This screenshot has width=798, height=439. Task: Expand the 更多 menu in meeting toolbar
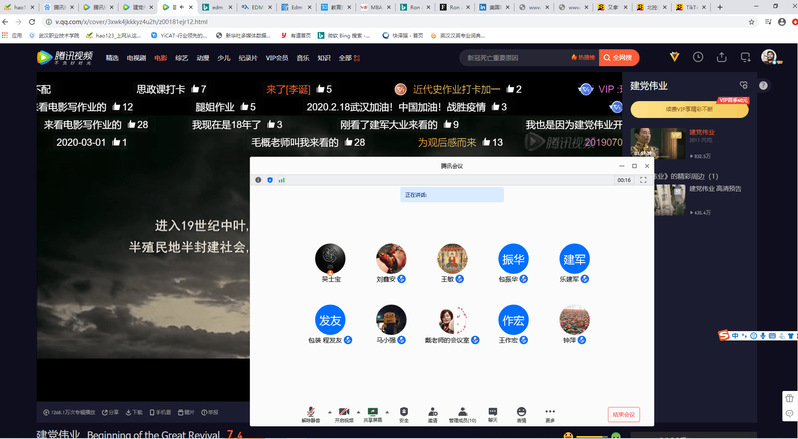coord(550,412)
